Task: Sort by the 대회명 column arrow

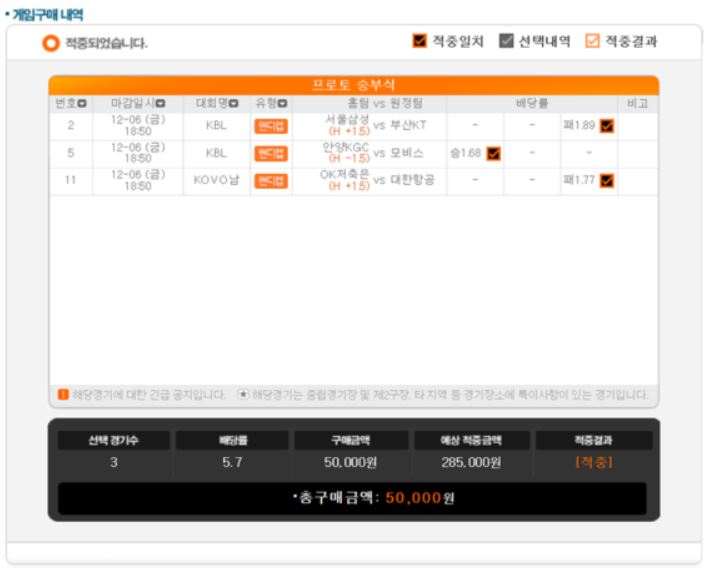Action: pos(233,104)
